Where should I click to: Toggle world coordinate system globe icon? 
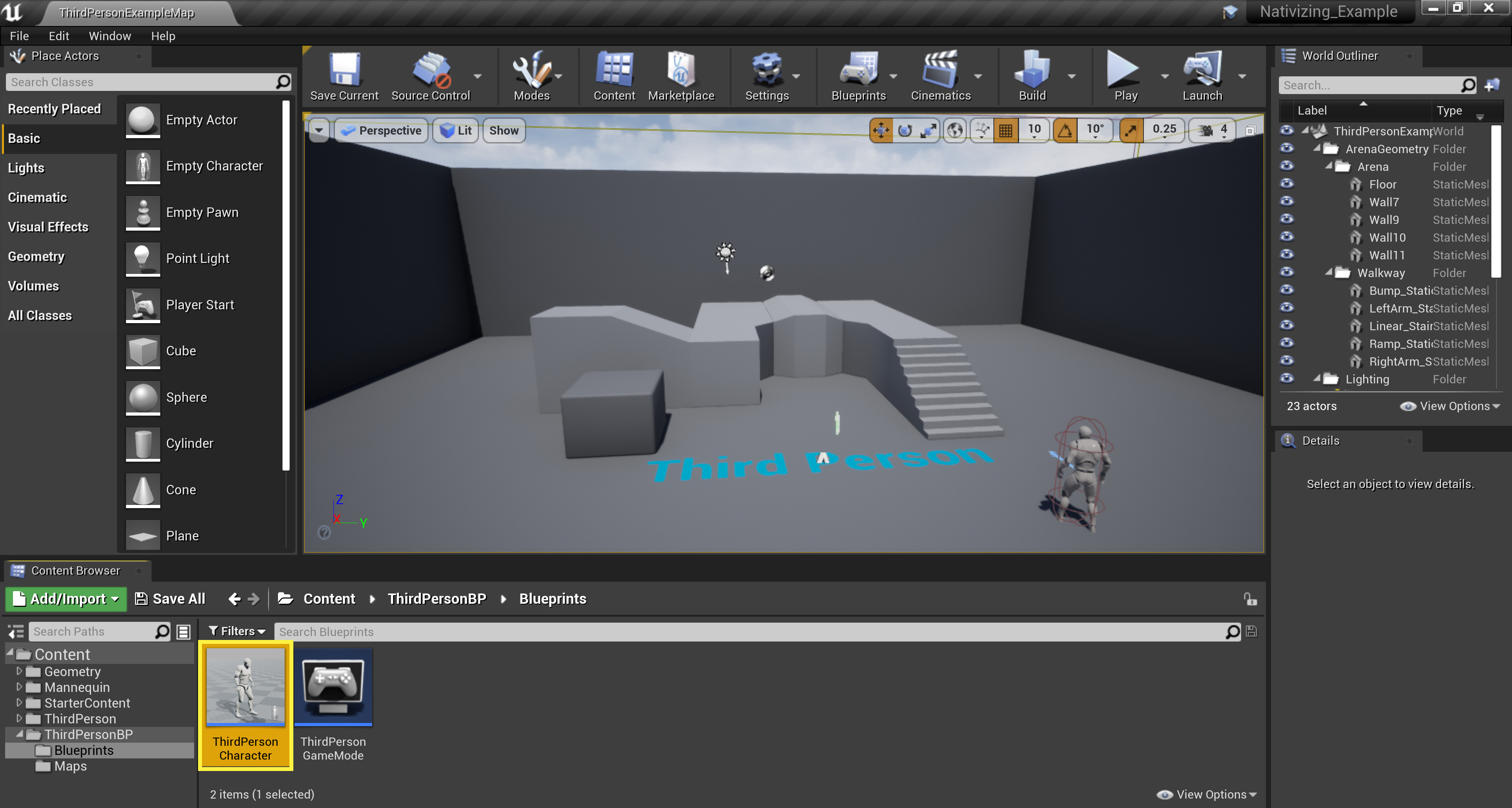point(955,130)
